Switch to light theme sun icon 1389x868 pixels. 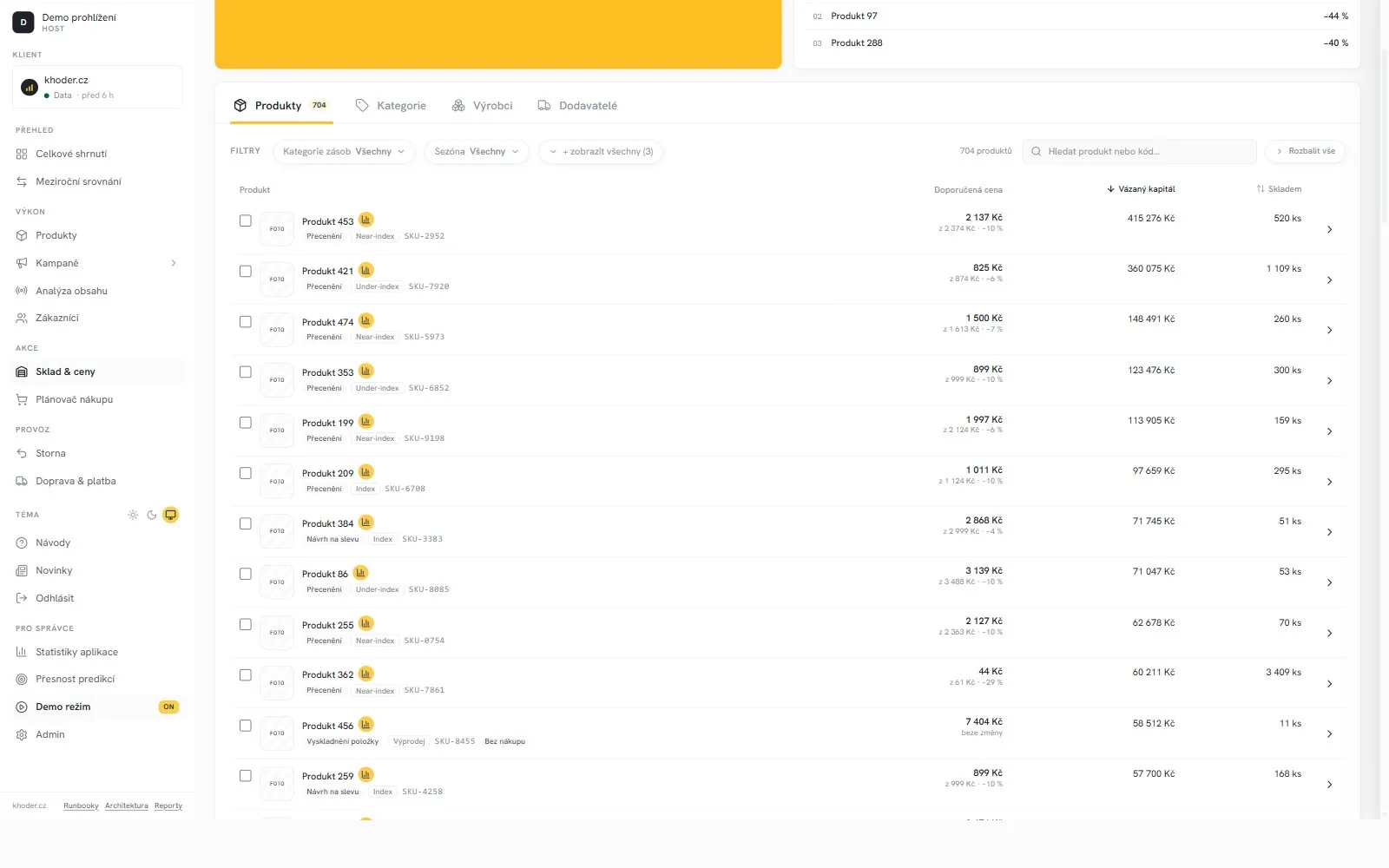point(133,515)
